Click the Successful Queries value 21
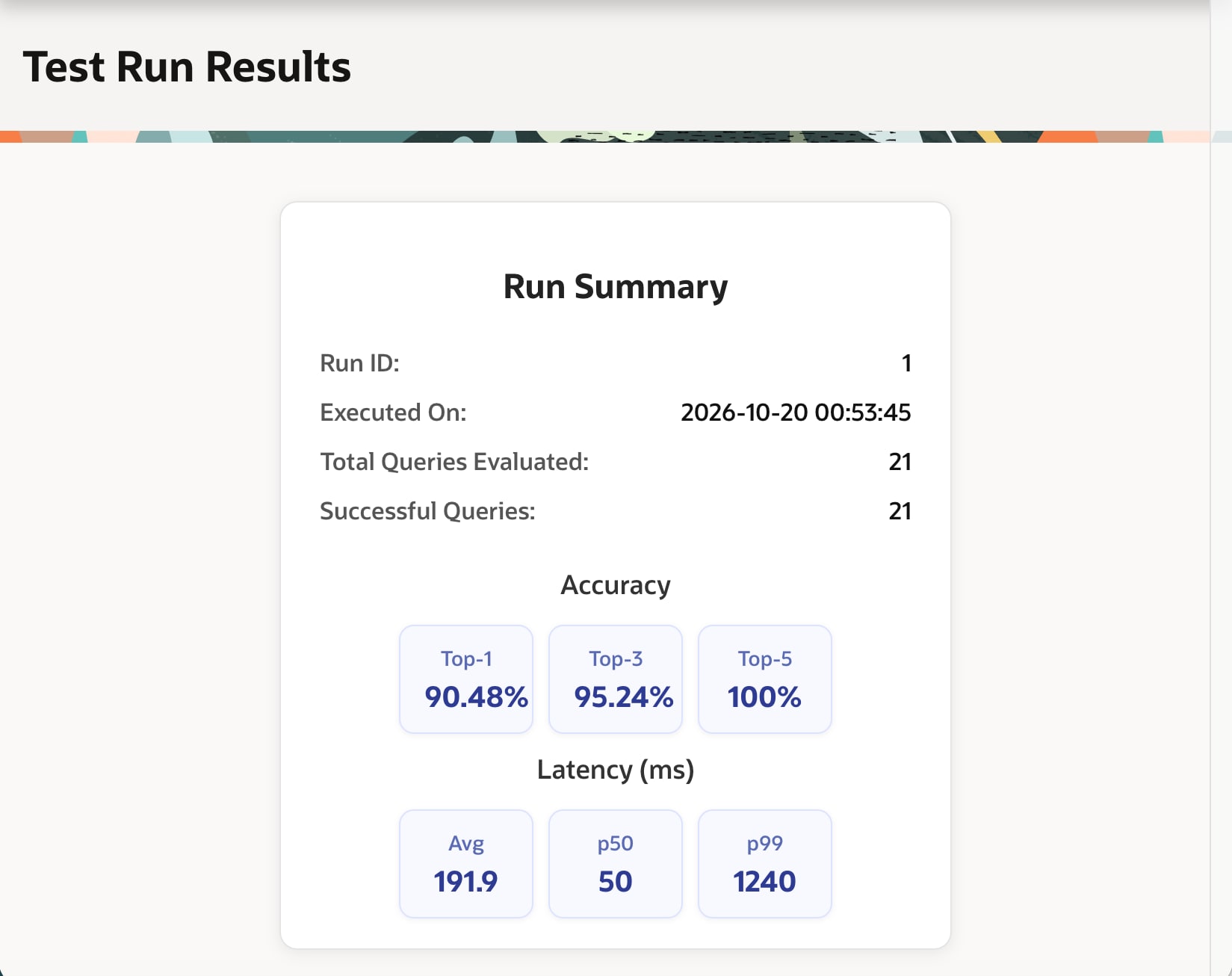1232x976 pixels. tap(900, 511)
